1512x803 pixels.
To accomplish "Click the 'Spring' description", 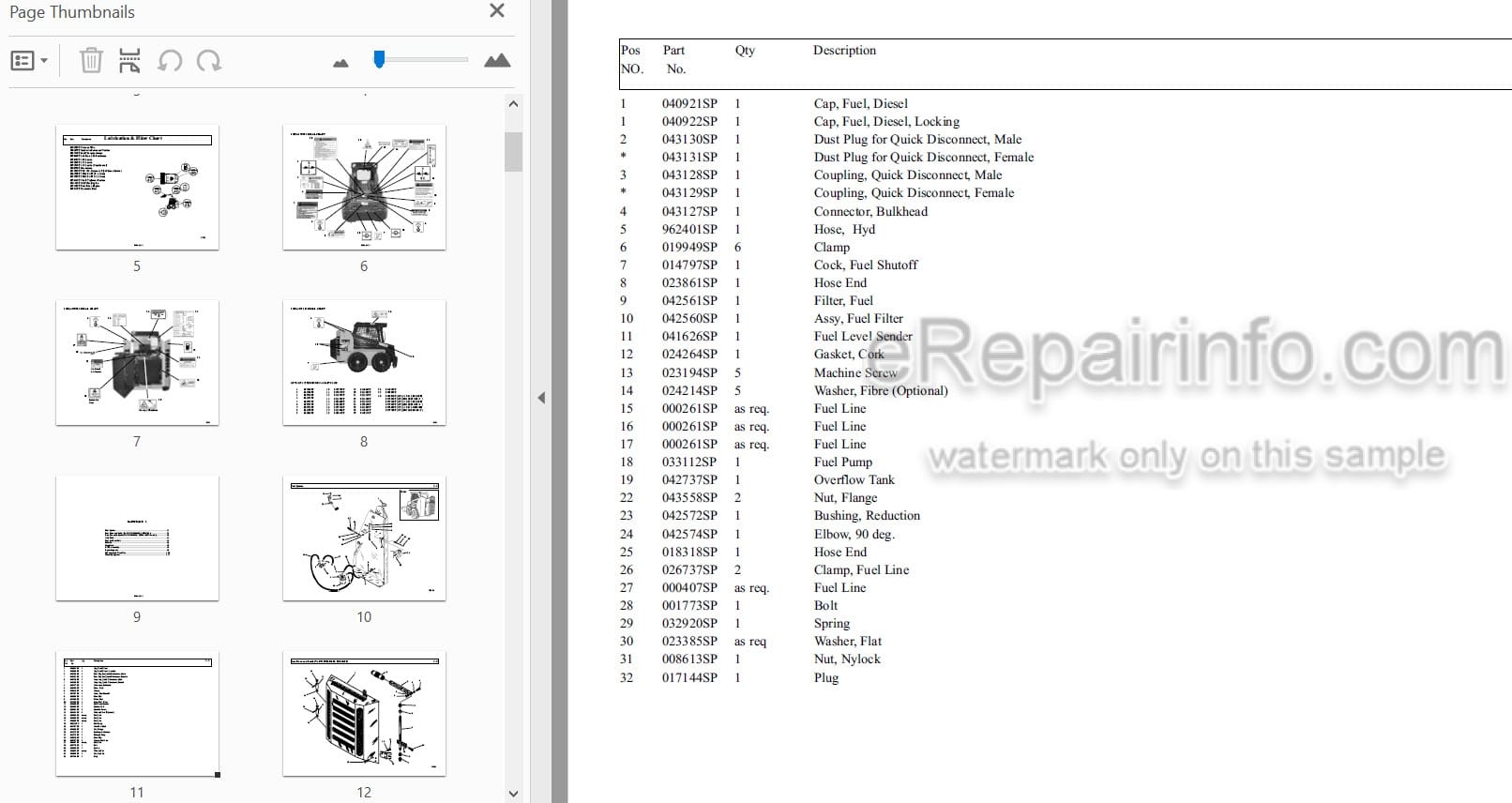I will [832, 624].
